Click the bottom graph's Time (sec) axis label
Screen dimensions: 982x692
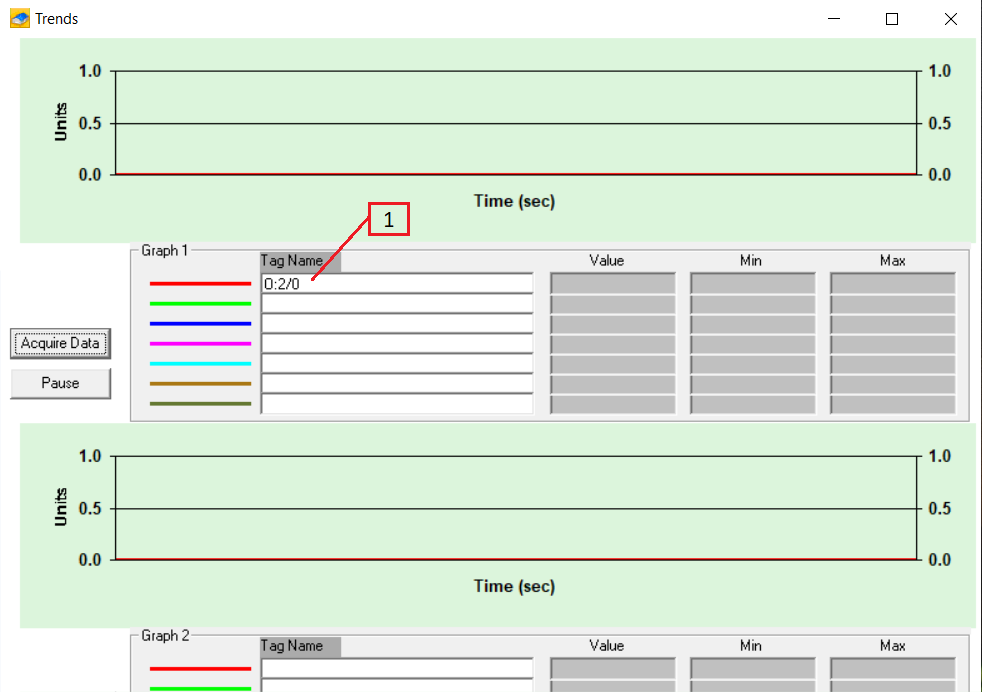(x=514, y=586)
